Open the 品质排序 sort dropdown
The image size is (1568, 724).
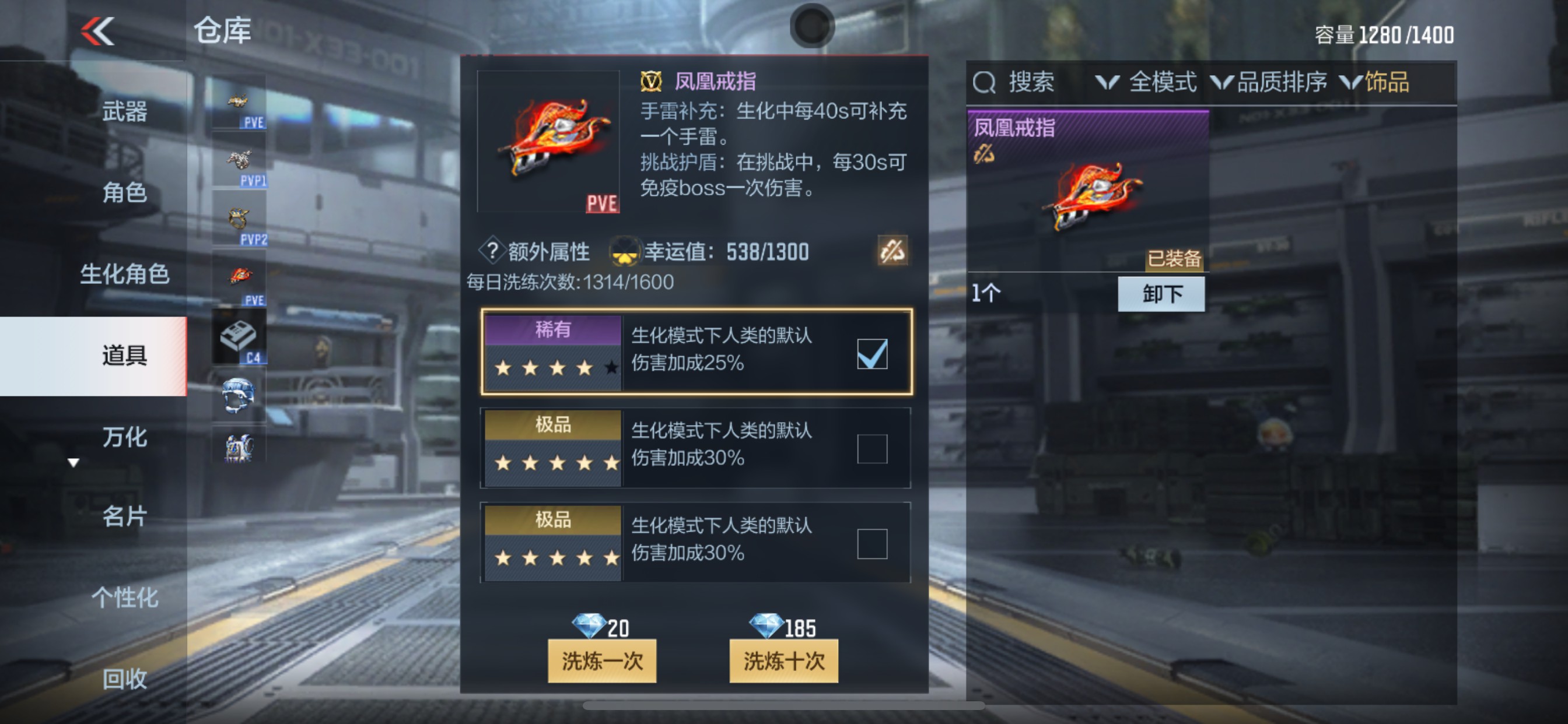[x=1268, y=82]
